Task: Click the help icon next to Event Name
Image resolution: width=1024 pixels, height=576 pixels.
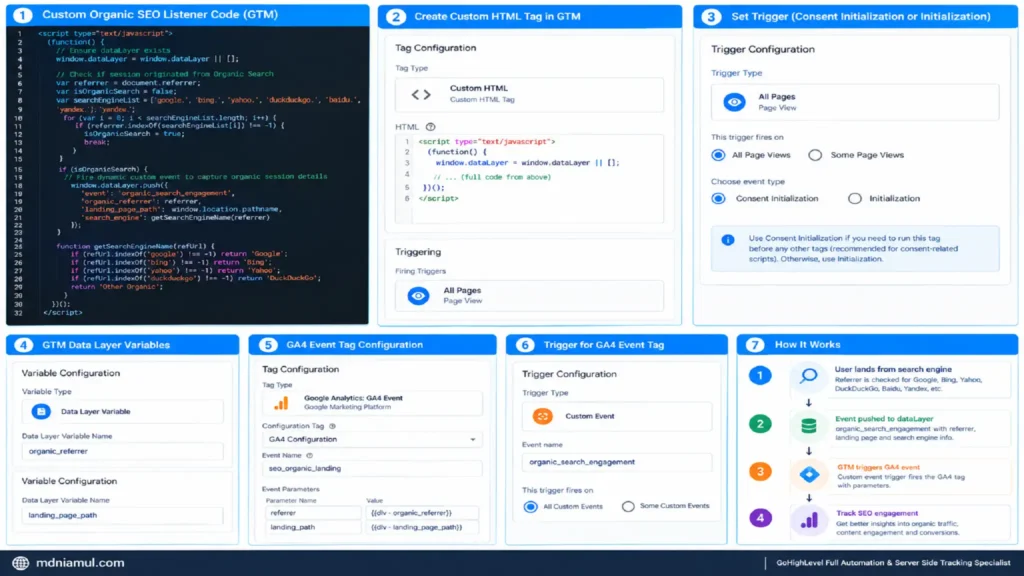Action: tap(310, 455)
